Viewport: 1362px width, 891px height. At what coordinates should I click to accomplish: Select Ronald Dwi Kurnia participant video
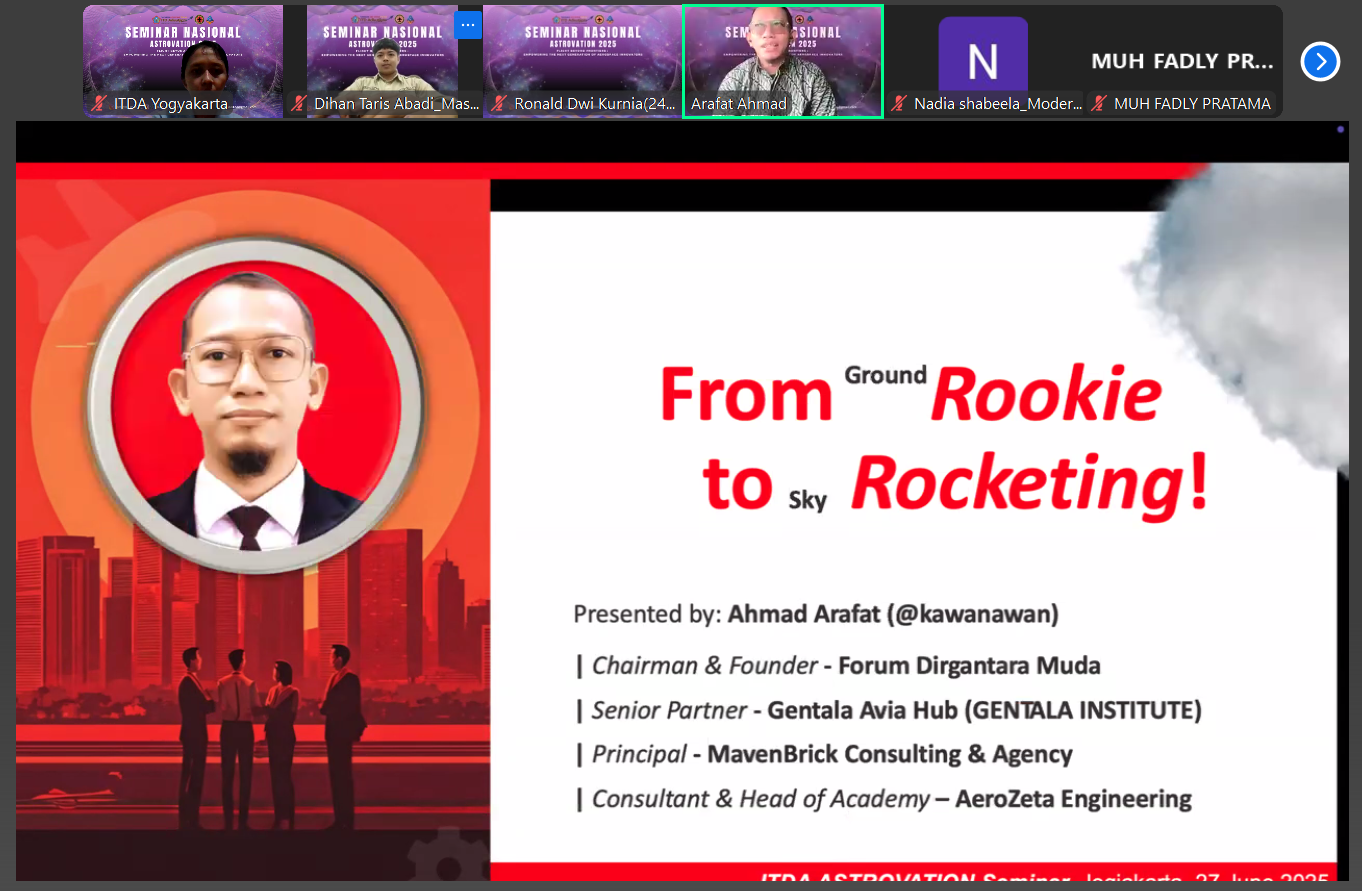tap(582, 61)
